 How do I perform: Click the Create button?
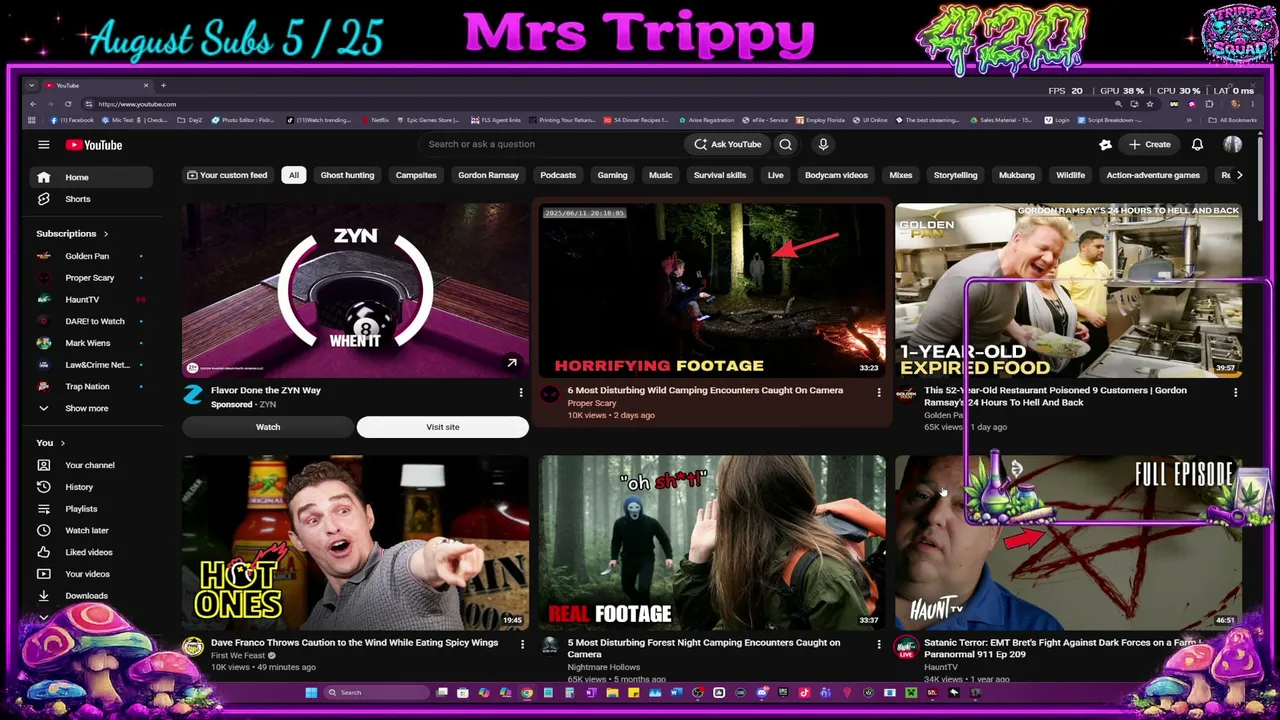1149,145
